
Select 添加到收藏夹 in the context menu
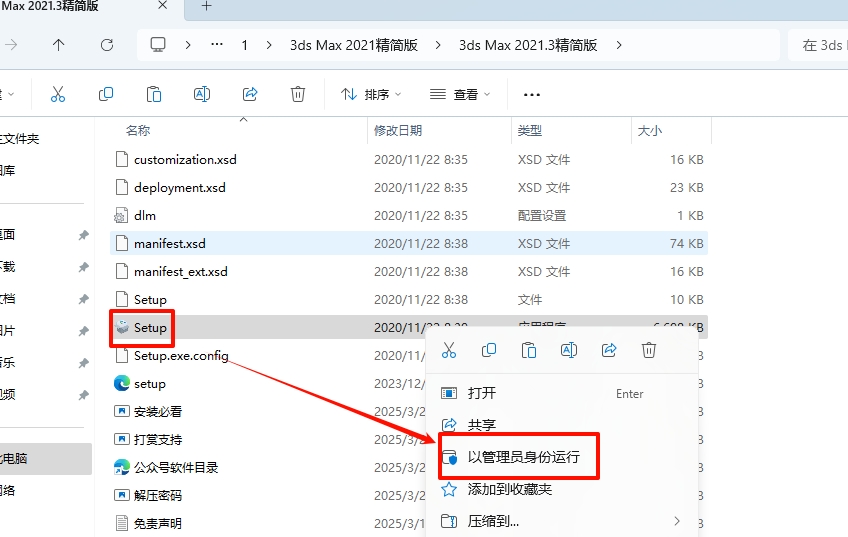click(x=510, y=489)
